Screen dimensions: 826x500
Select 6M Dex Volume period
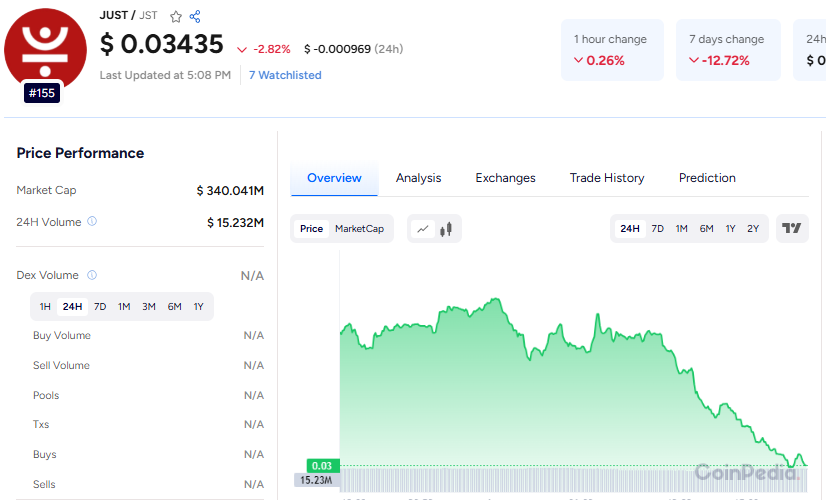click(174, 307)
